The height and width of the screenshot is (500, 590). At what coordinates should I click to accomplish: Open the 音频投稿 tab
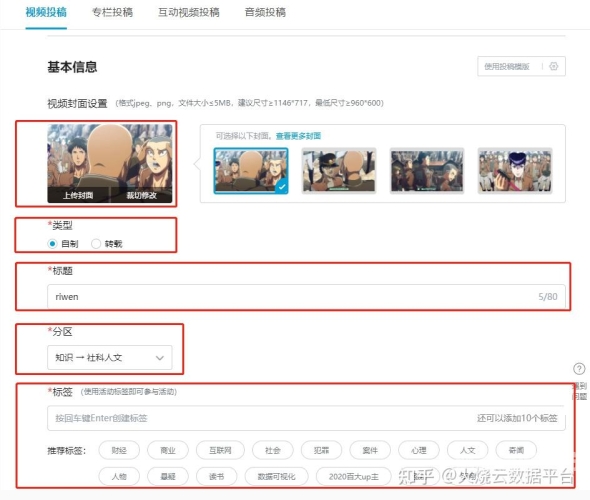click(265, 12)
